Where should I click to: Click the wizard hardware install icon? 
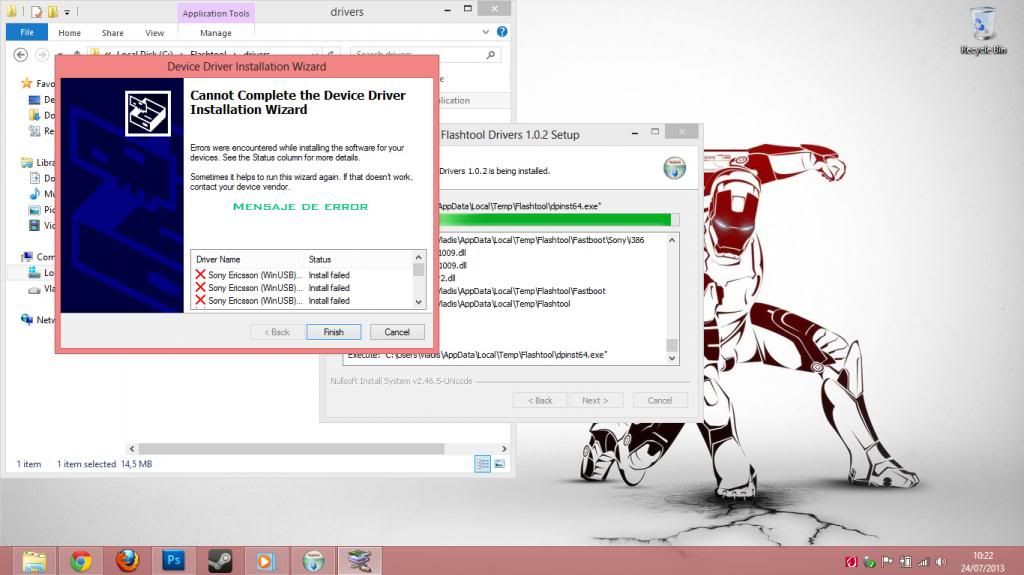148,114
